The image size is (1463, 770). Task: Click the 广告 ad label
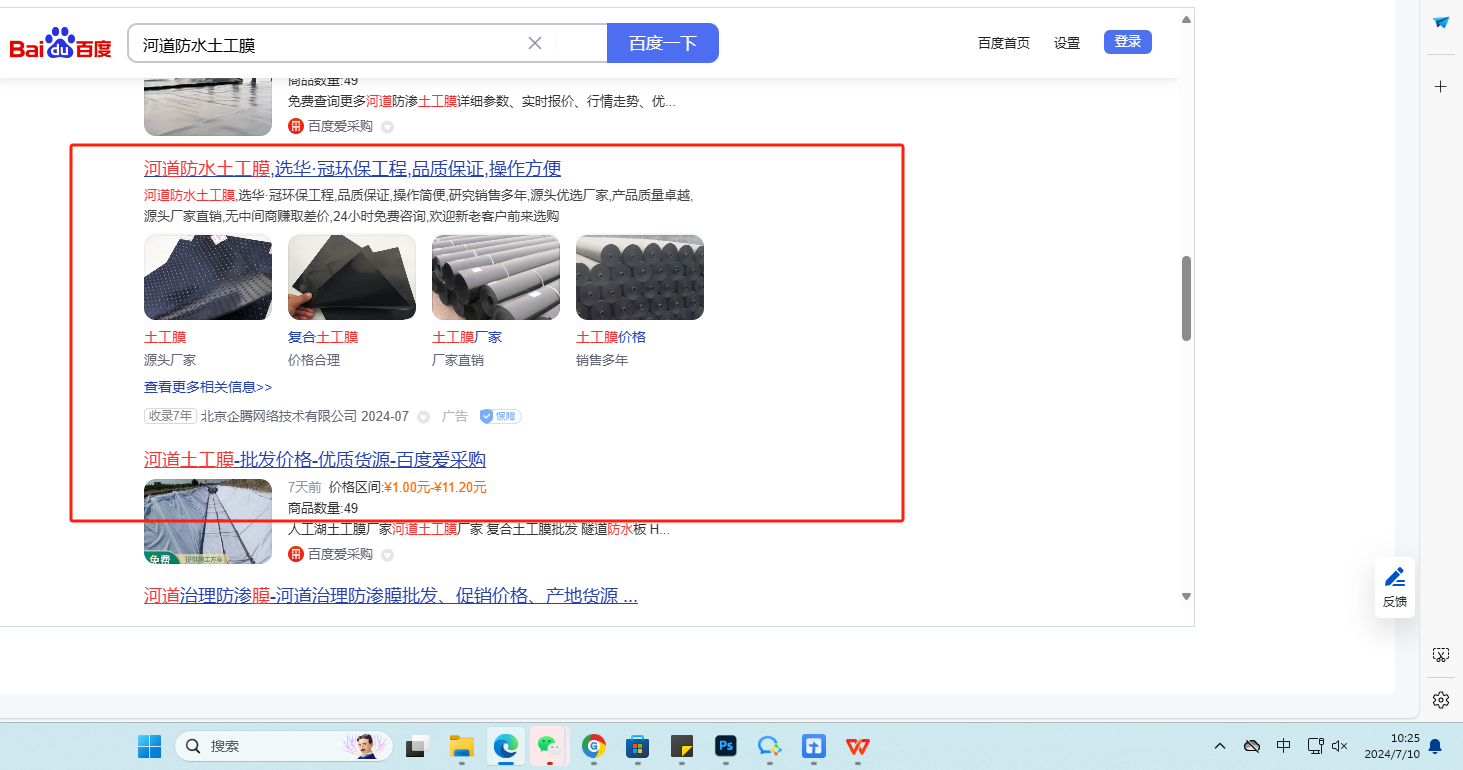[455, 416]
